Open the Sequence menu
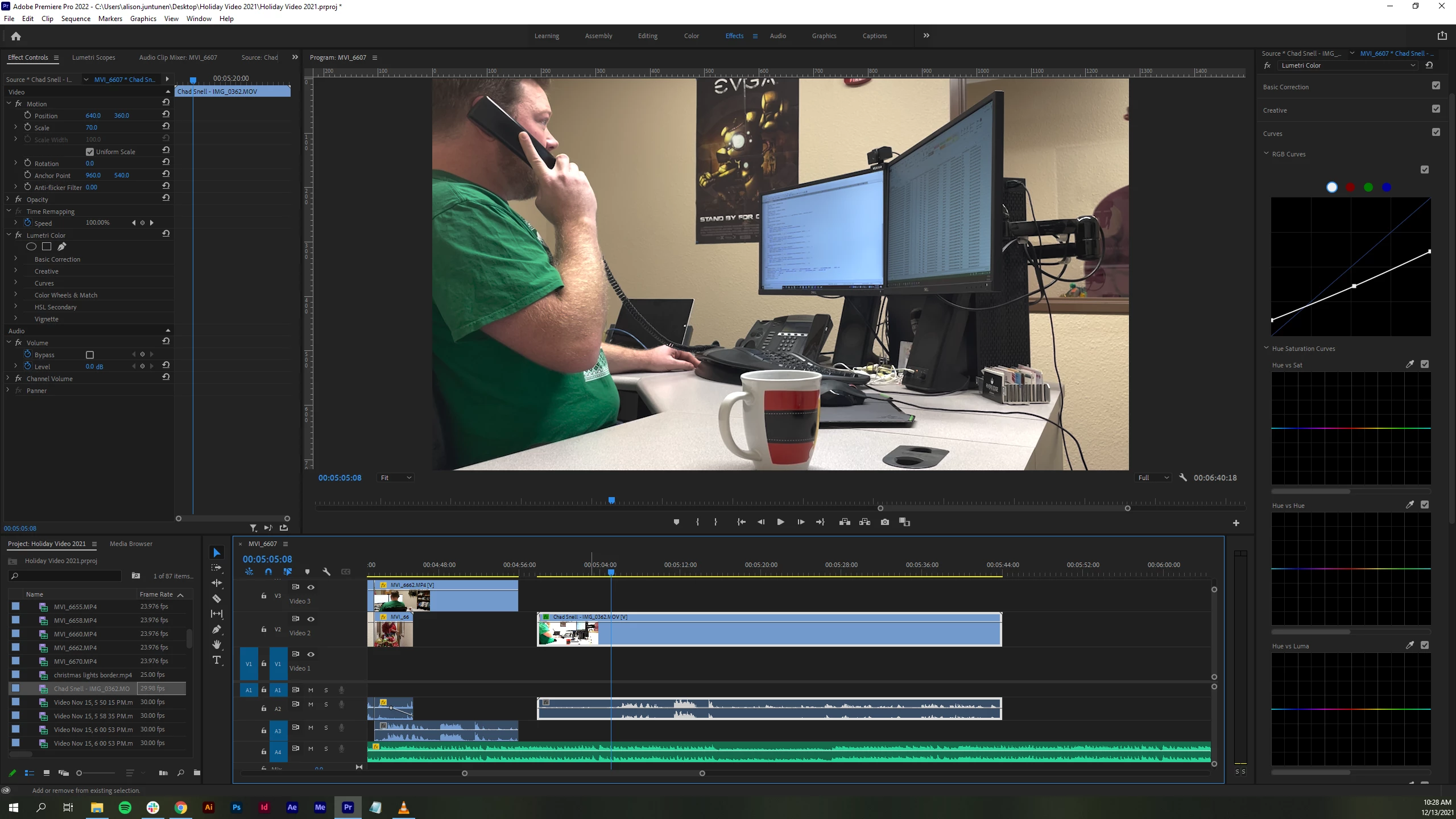1456x819 pixels. point(76,19)
